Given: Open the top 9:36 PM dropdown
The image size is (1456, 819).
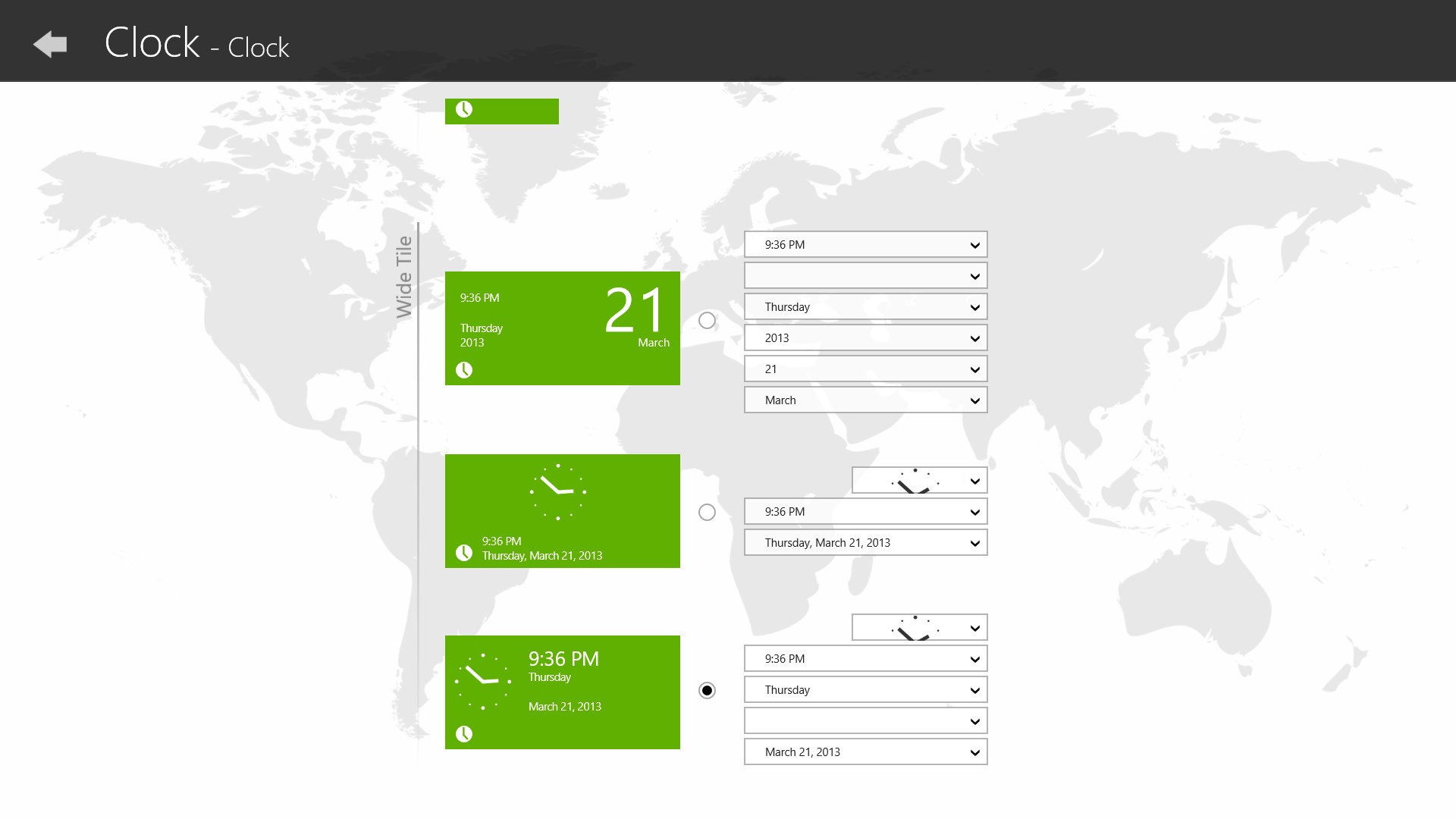Looking at the screenshot, I should point(865,245).
